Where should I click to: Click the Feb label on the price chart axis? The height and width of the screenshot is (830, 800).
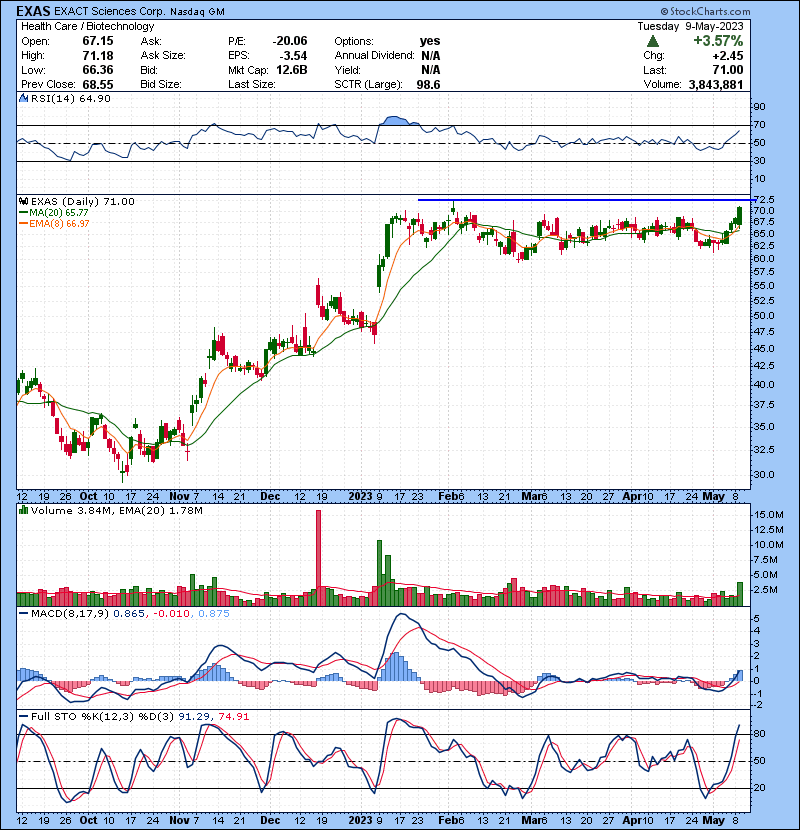(448, 497)
